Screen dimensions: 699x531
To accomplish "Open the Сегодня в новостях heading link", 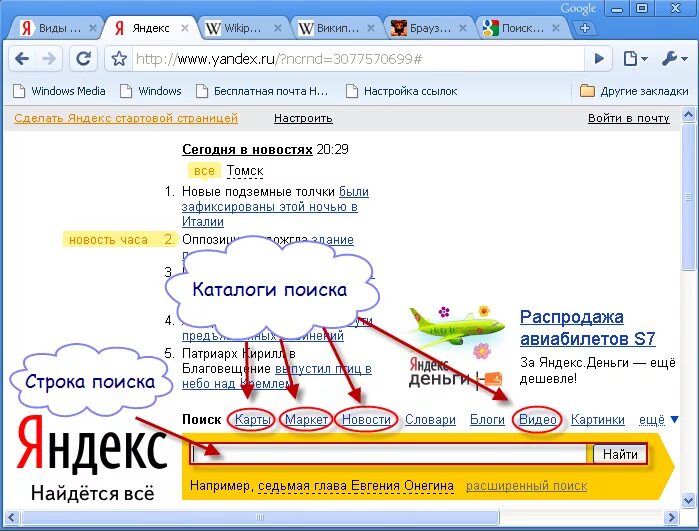I will pos(247,149).
